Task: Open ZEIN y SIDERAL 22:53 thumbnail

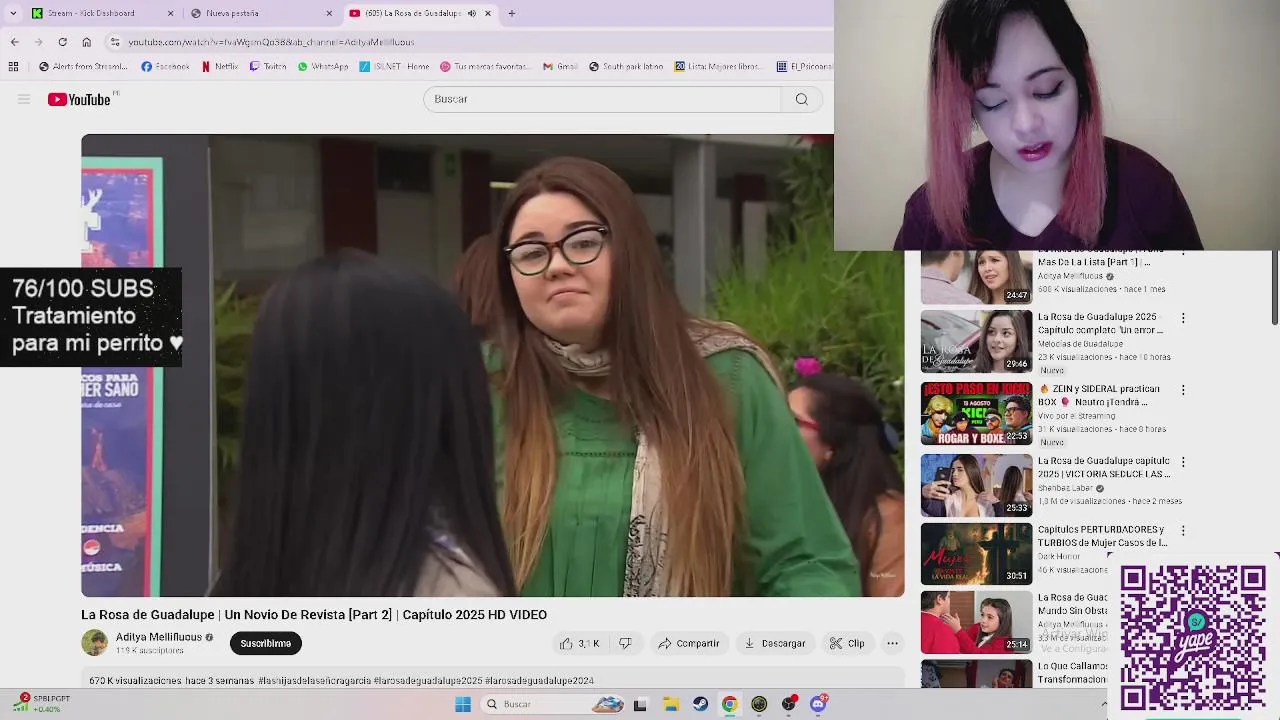Action: [x=976, y=414]
